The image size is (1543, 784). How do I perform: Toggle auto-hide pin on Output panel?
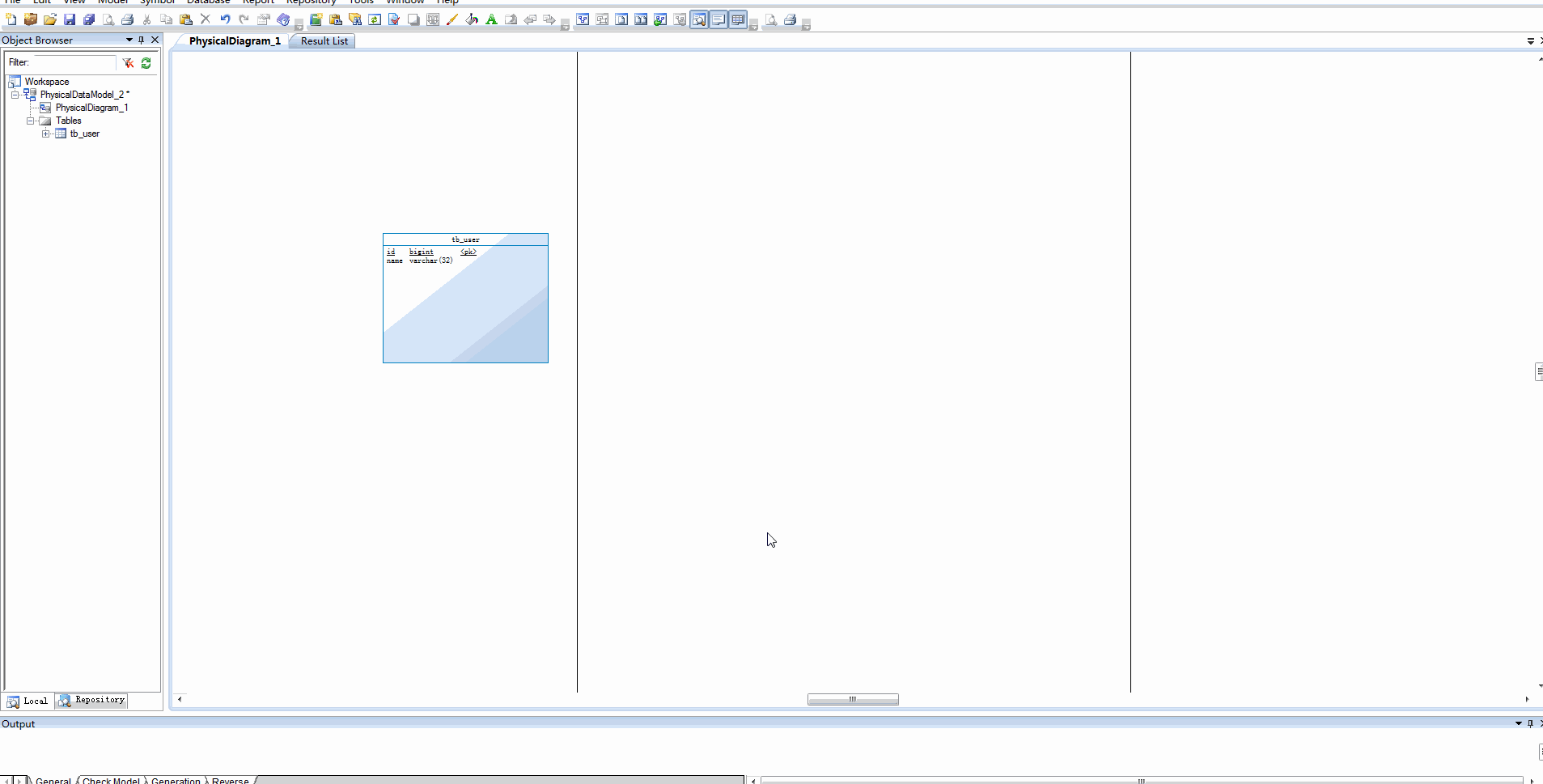pyautogui.click(x=1530, y=723)
